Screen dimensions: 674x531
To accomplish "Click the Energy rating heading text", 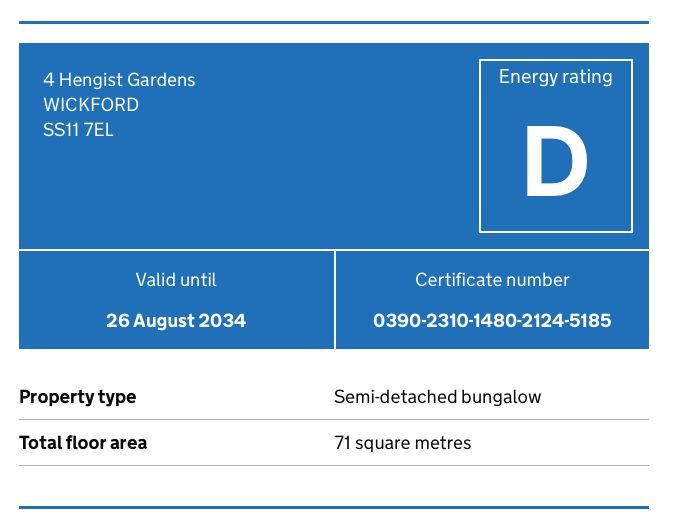I will [x=555, y=77].
